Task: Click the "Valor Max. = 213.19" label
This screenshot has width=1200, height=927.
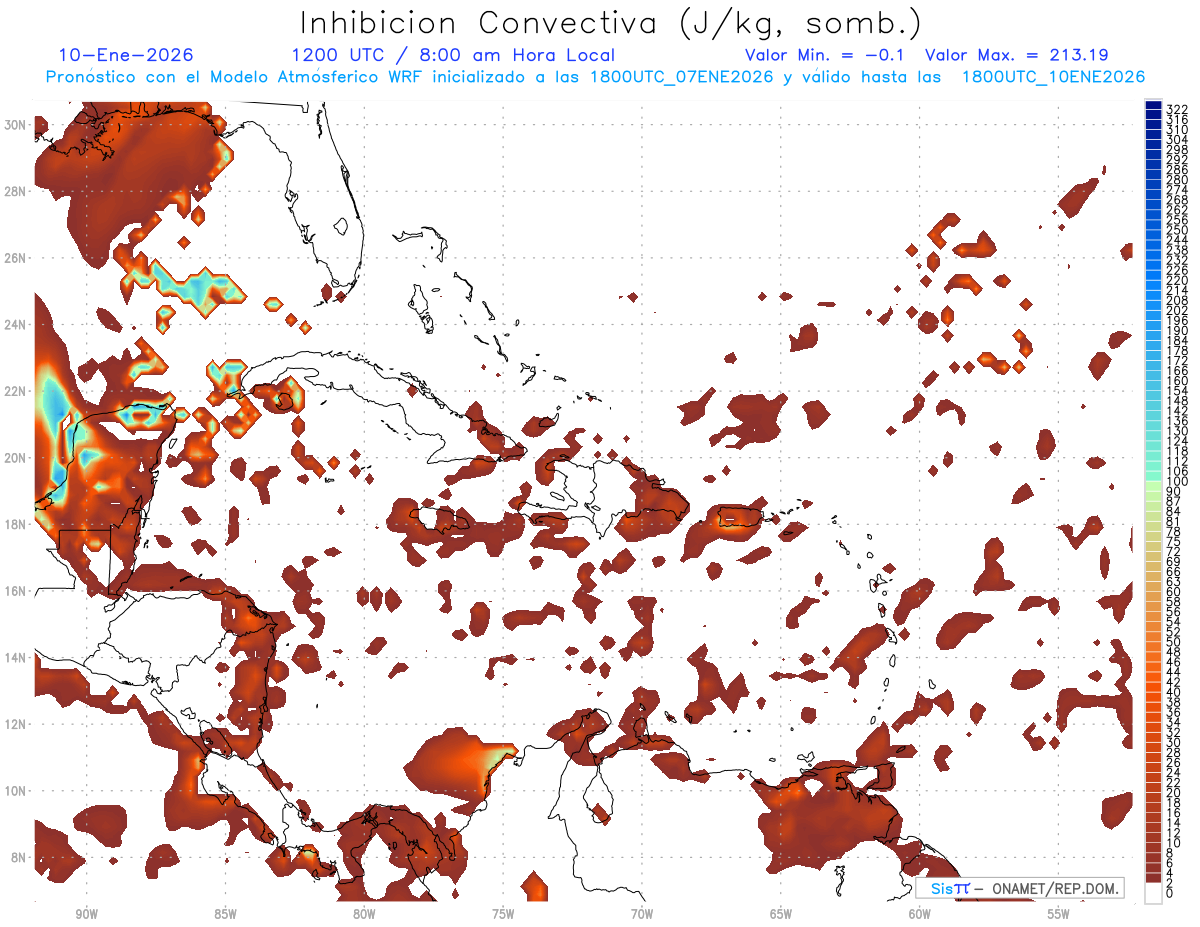Action: tap(1016, 55)
